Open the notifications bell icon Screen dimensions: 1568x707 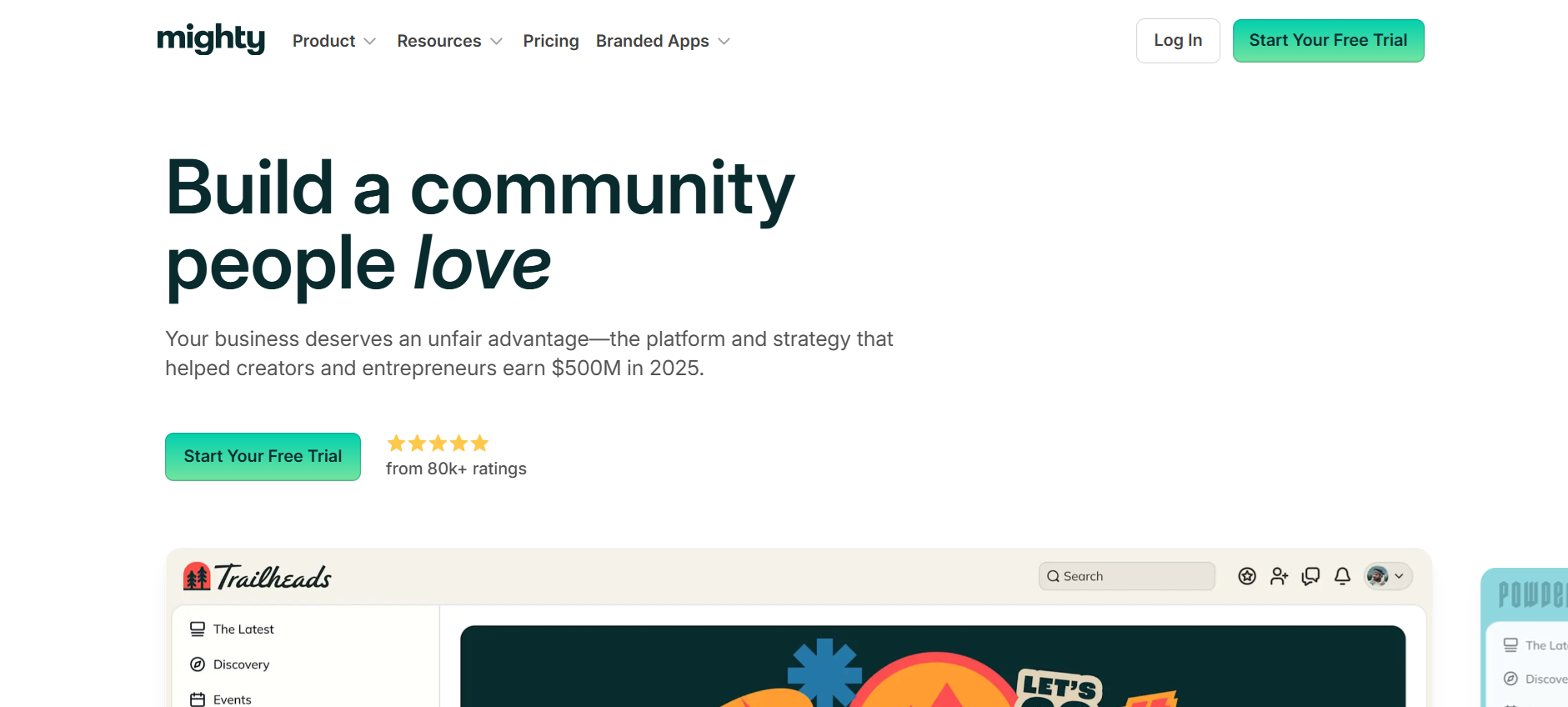coord(1342,576)
